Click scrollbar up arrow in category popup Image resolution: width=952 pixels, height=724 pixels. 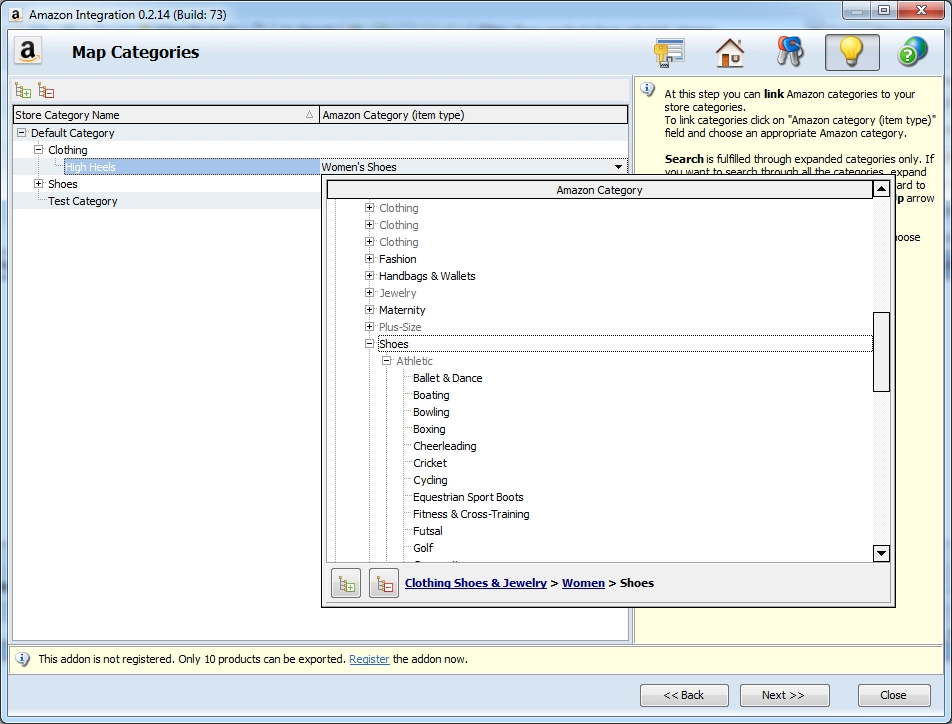(x=881, y=190)
